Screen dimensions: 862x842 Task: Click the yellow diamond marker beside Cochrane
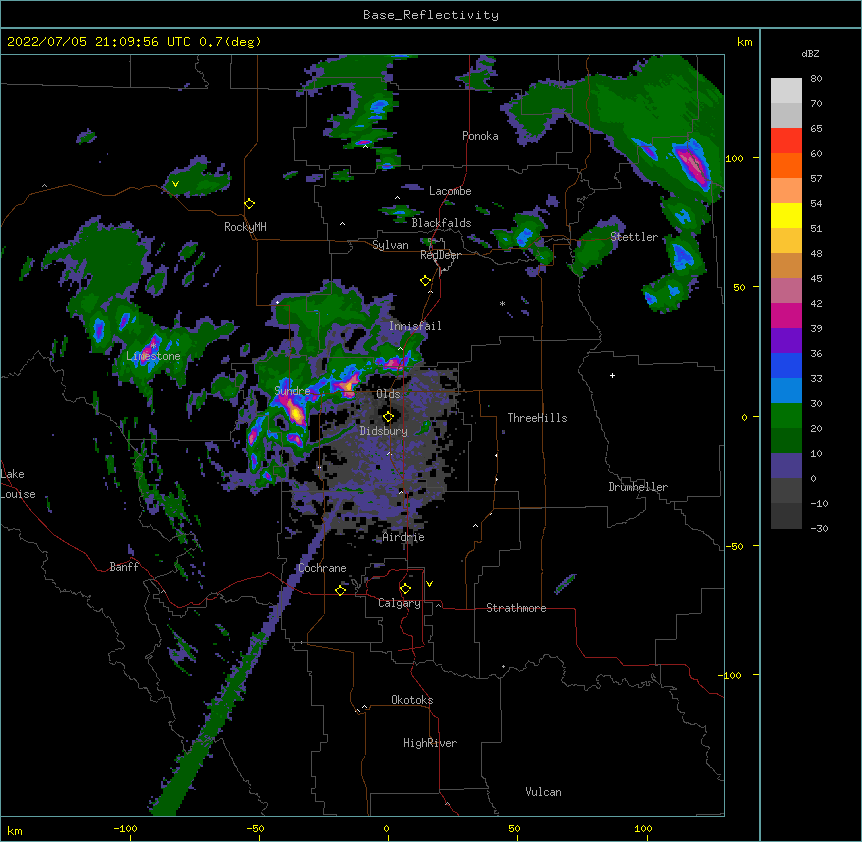pos(340,590)
